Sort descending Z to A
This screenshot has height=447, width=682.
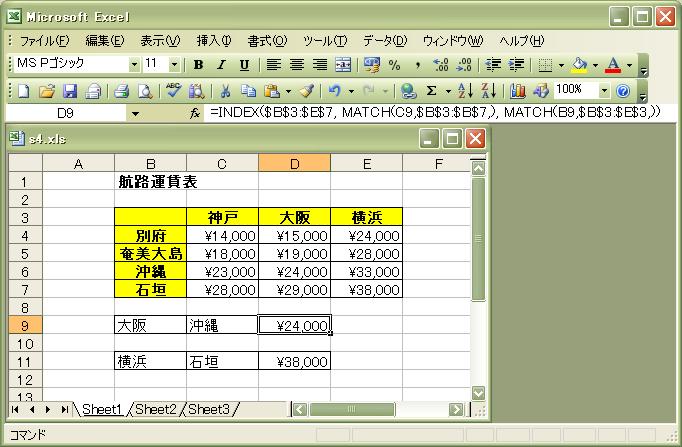tap(489, 91)
